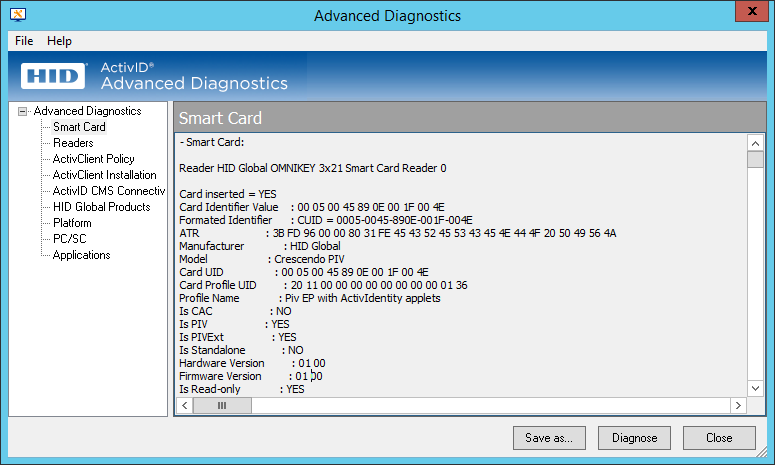Select Smart Card in the tree
The image size is (775, 465).
point(79,127)
